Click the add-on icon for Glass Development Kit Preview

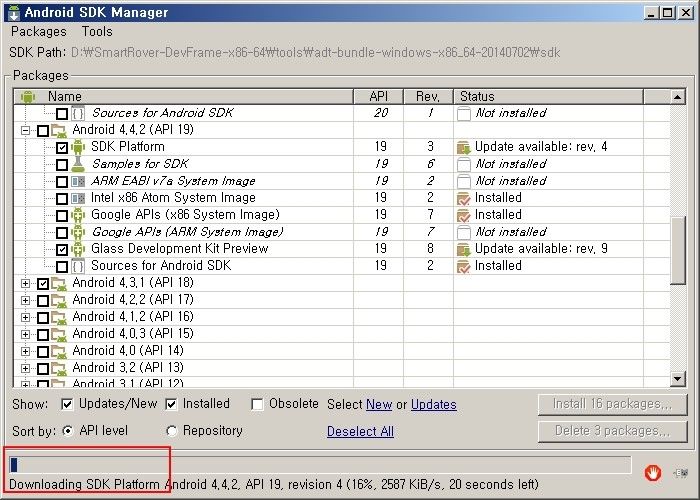(78, 249)
